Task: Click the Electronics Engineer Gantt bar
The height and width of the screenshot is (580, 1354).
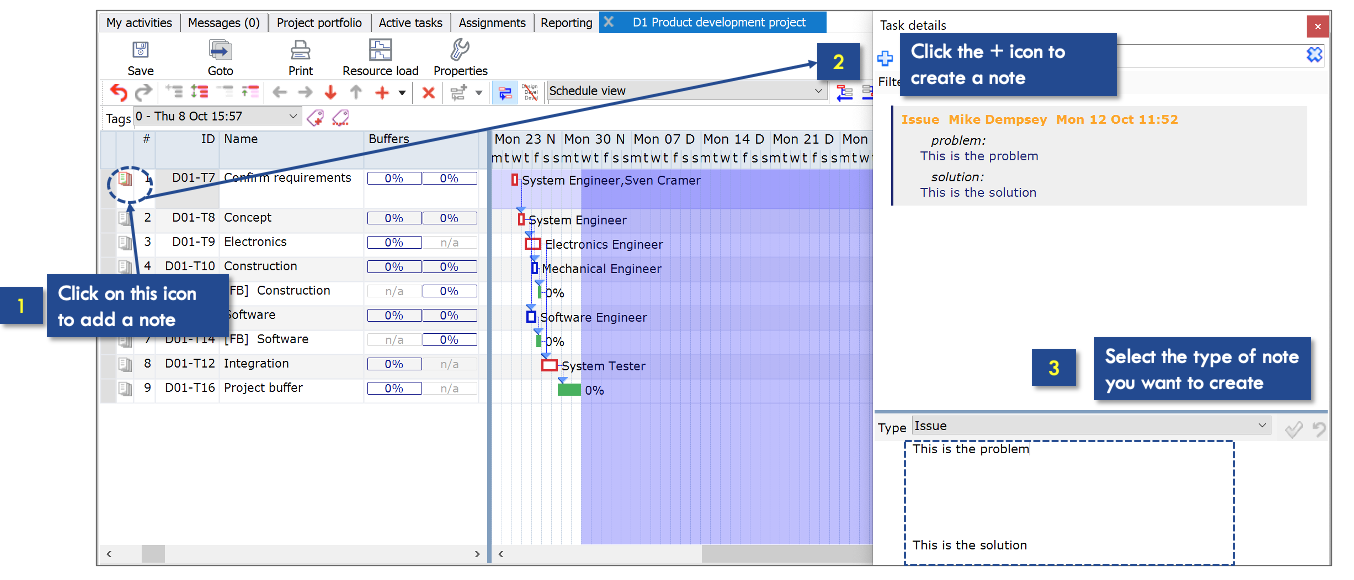Action: 533,244
